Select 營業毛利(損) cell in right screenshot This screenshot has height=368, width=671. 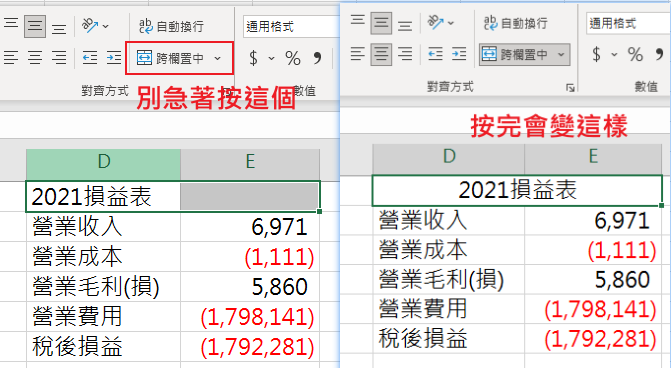449,279
